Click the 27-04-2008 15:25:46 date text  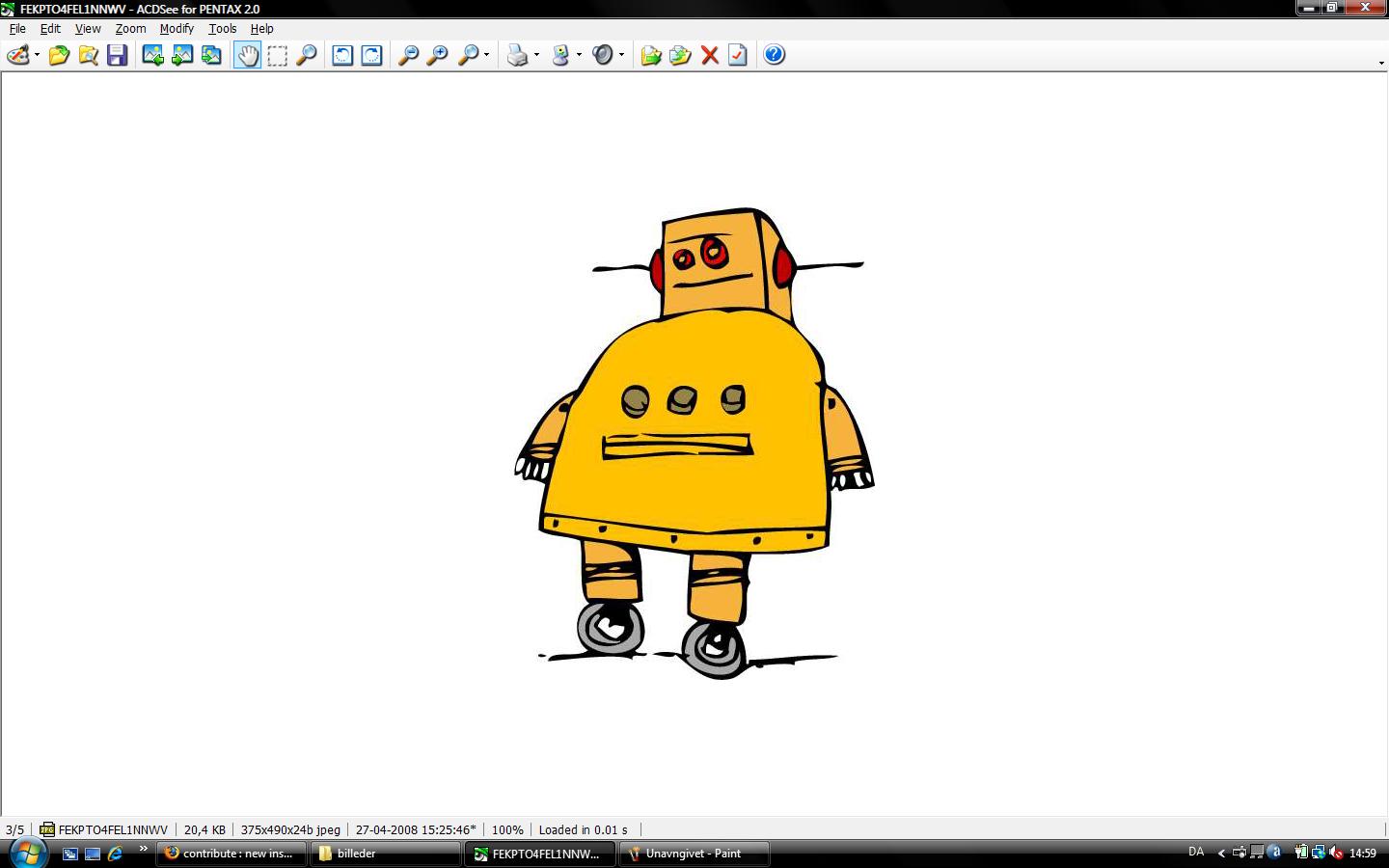coord(416,829)
